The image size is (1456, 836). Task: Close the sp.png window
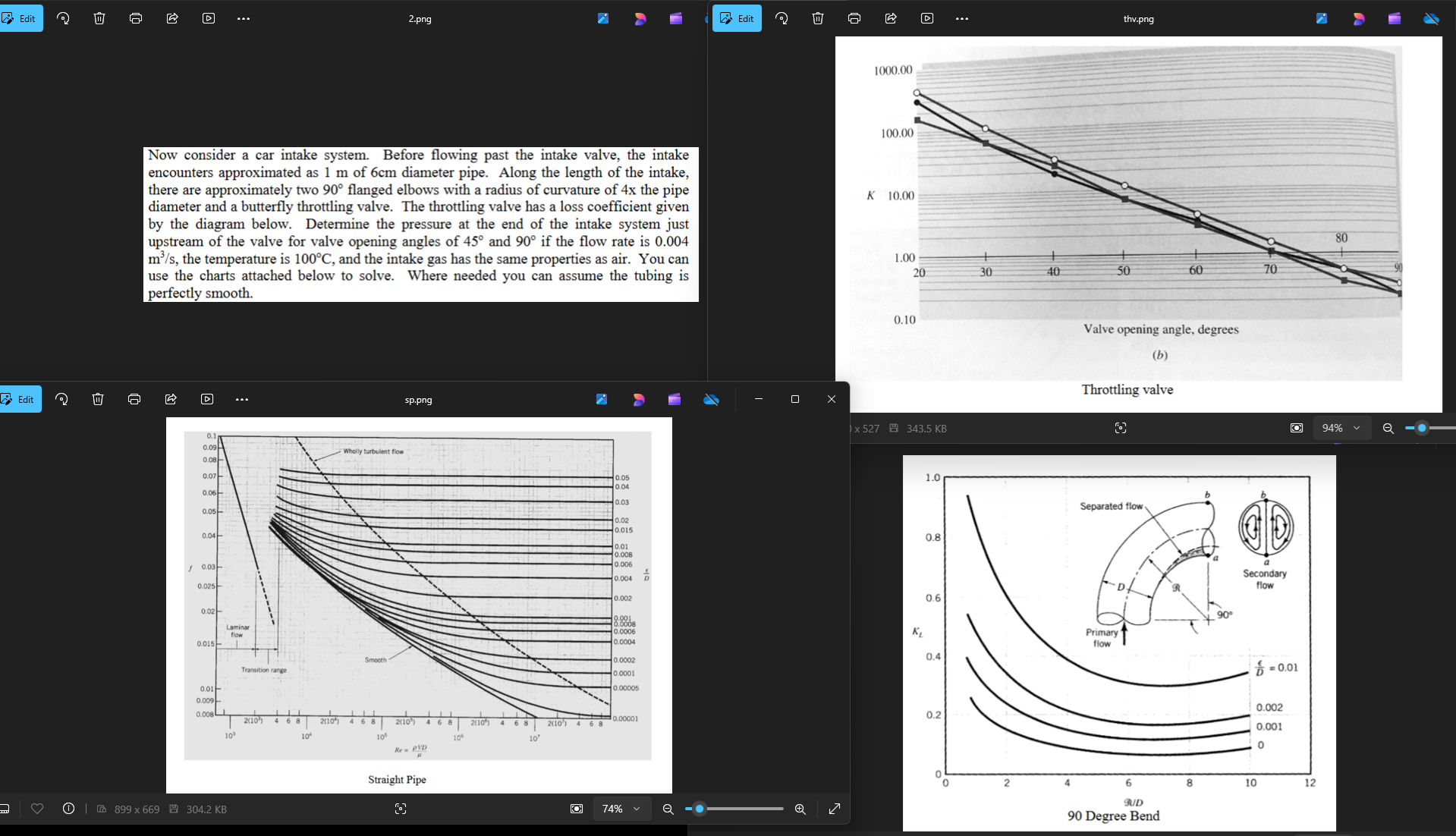click(832, 399)
